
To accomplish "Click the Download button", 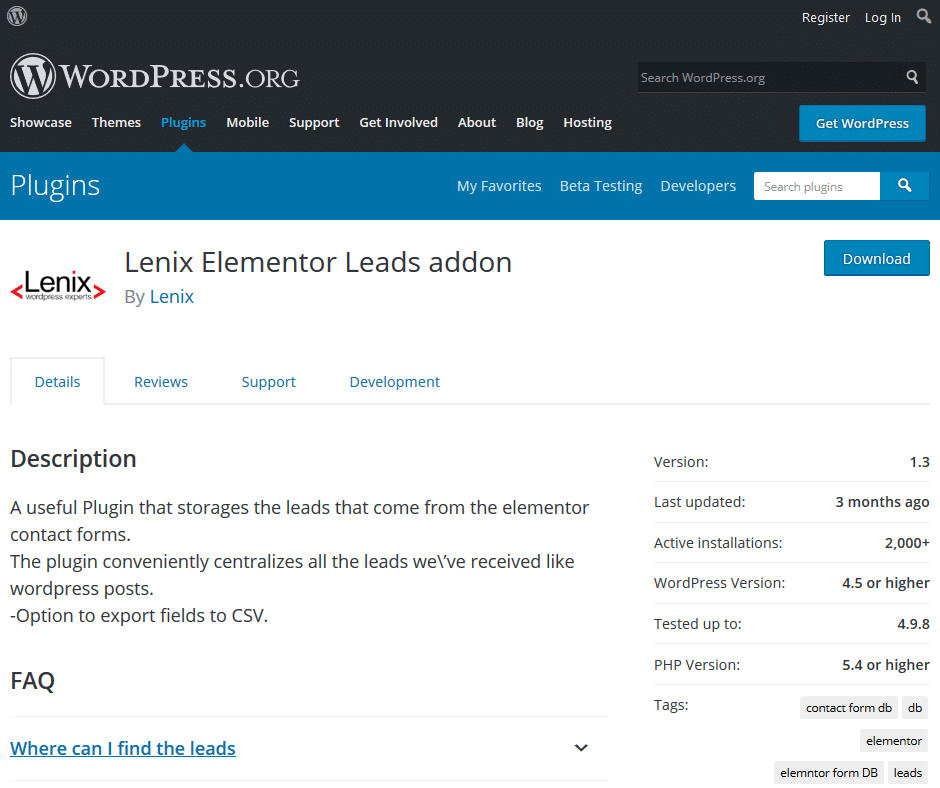I will click(x=876, y=258).
